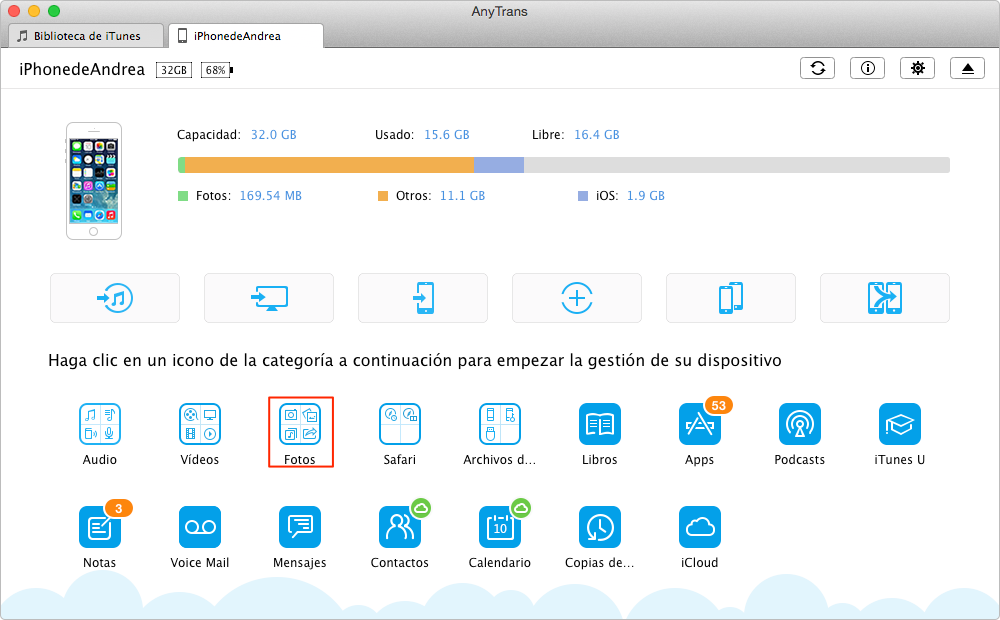1000x620 pixels.
Task: Open the Copias de... backup category
Action: click(599, 527)
